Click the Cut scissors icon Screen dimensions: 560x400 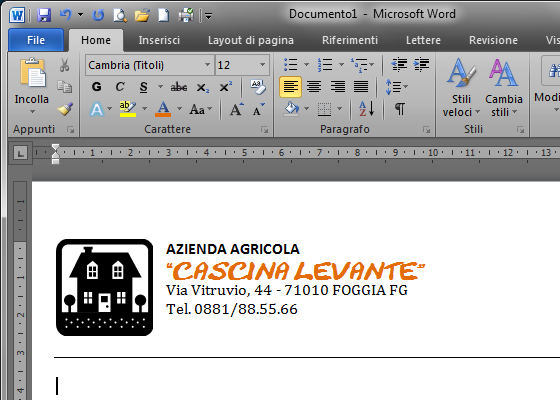tap(64, 65)
